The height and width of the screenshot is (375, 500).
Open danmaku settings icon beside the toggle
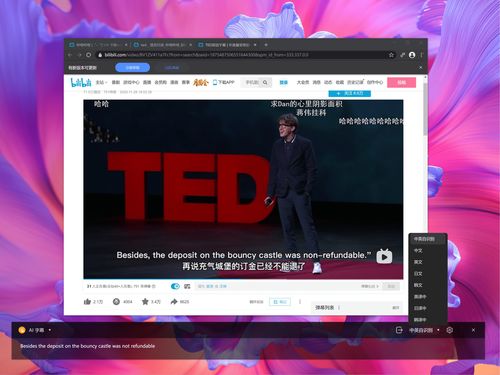[187, 286]
